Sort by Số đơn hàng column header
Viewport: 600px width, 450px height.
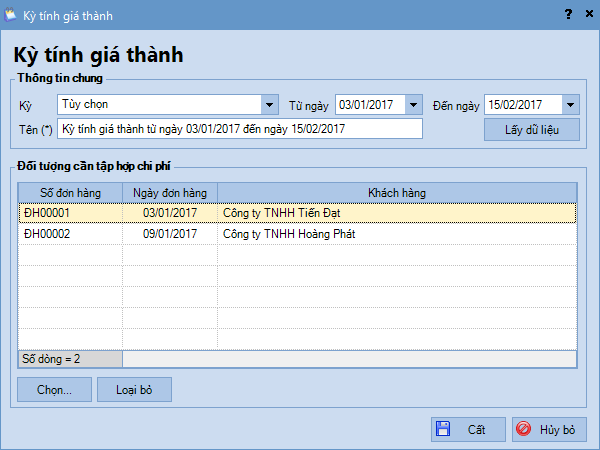coord(70,192)
